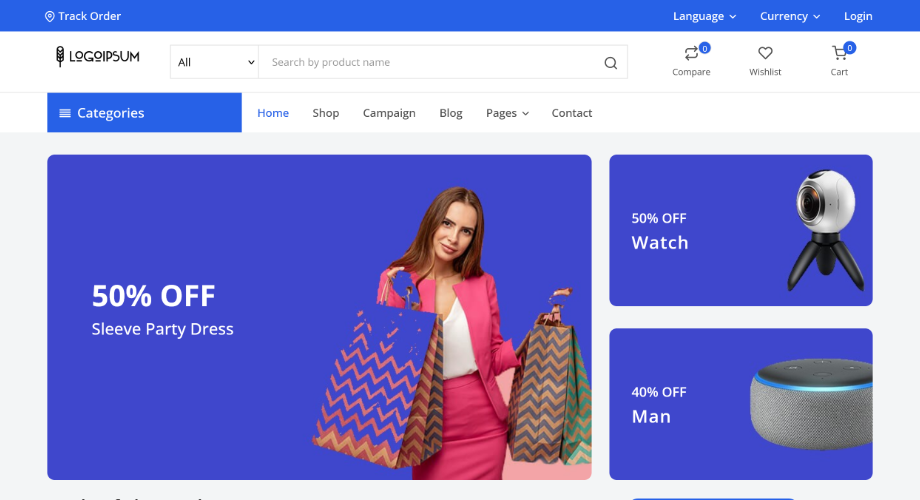Open the Compare arrows icon
920x500 pixels.
tap(691, 53)
